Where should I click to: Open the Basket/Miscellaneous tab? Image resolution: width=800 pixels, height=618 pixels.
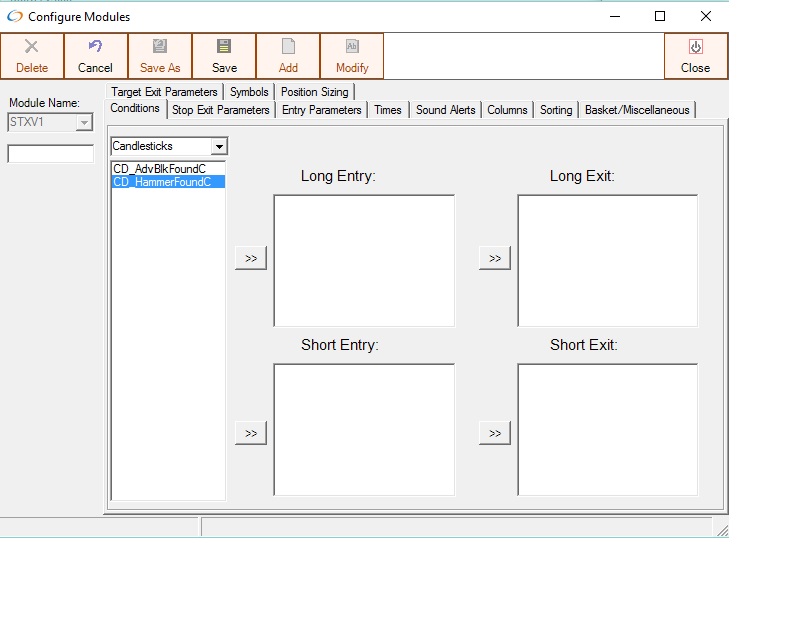pos(637,110)
